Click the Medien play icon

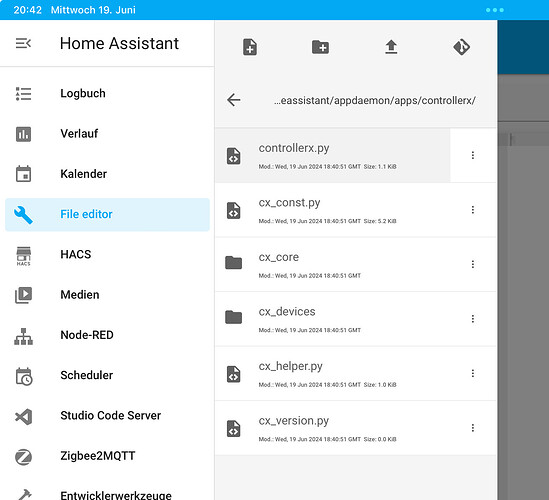pyautogui.click(x=23, y=295)
